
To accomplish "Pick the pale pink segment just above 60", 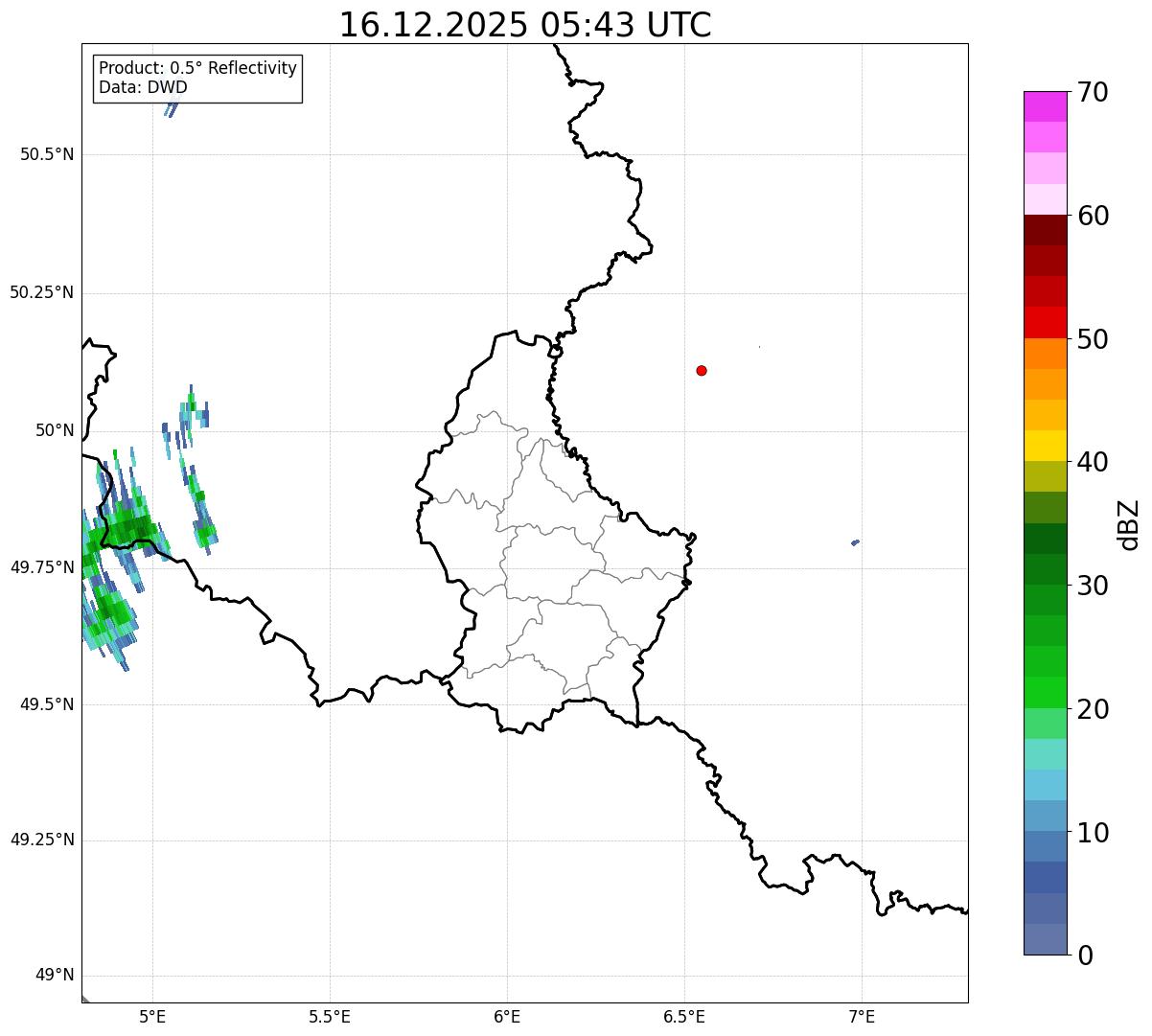I will point(1045,199).
